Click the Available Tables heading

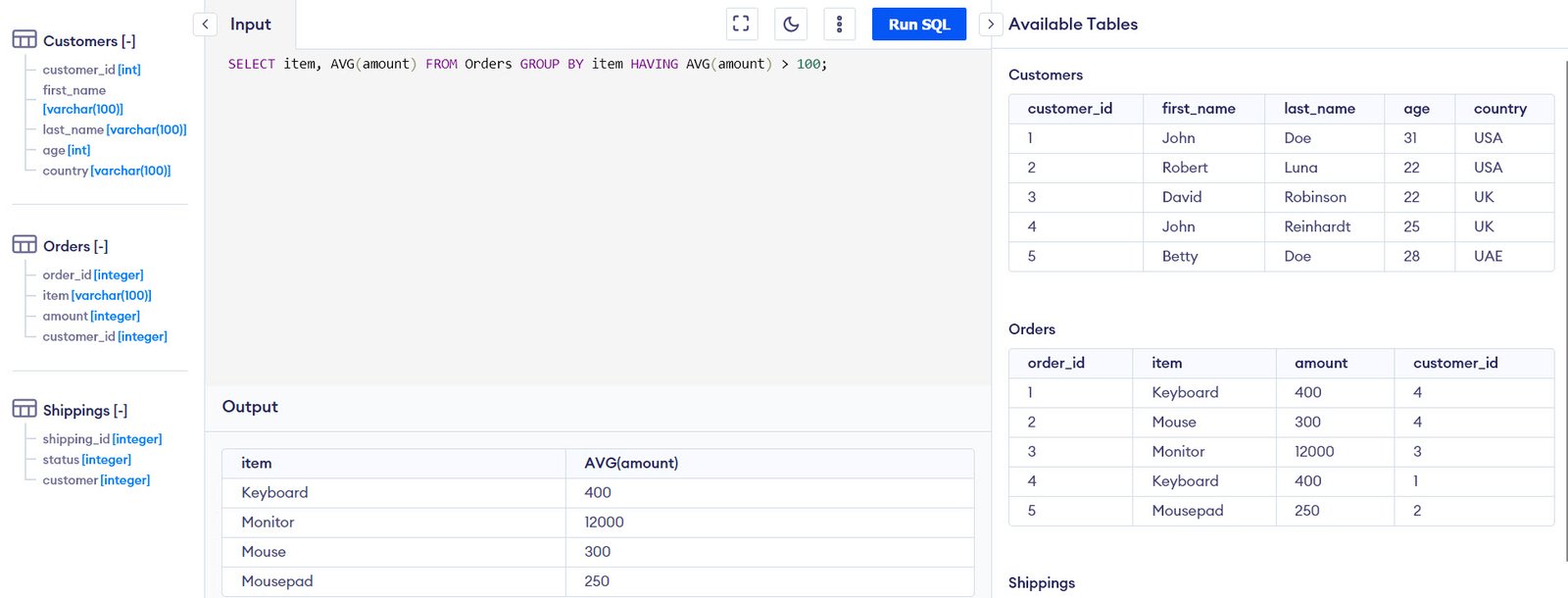(1073, 25)
